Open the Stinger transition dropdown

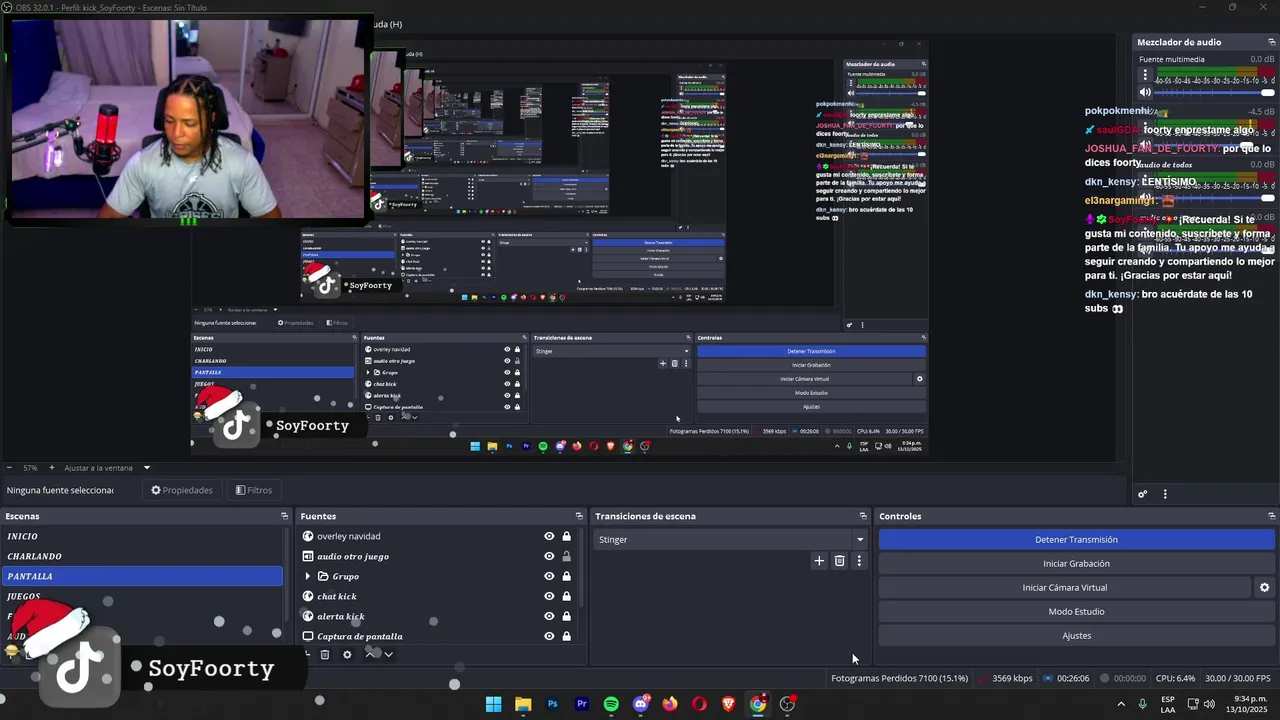(730, 539)
